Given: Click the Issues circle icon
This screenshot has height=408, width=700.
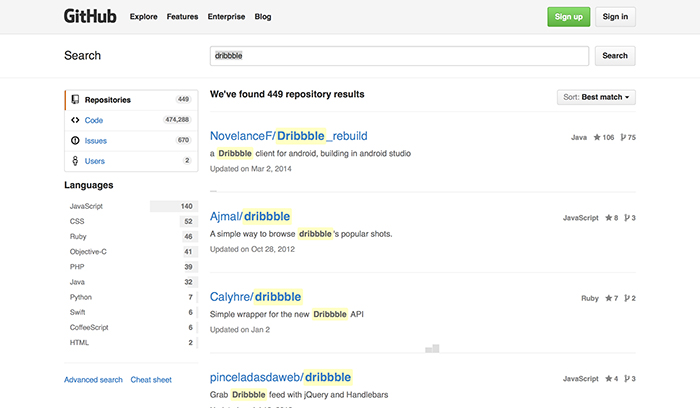Looking at the screenshot, I should tap(75, 141).
